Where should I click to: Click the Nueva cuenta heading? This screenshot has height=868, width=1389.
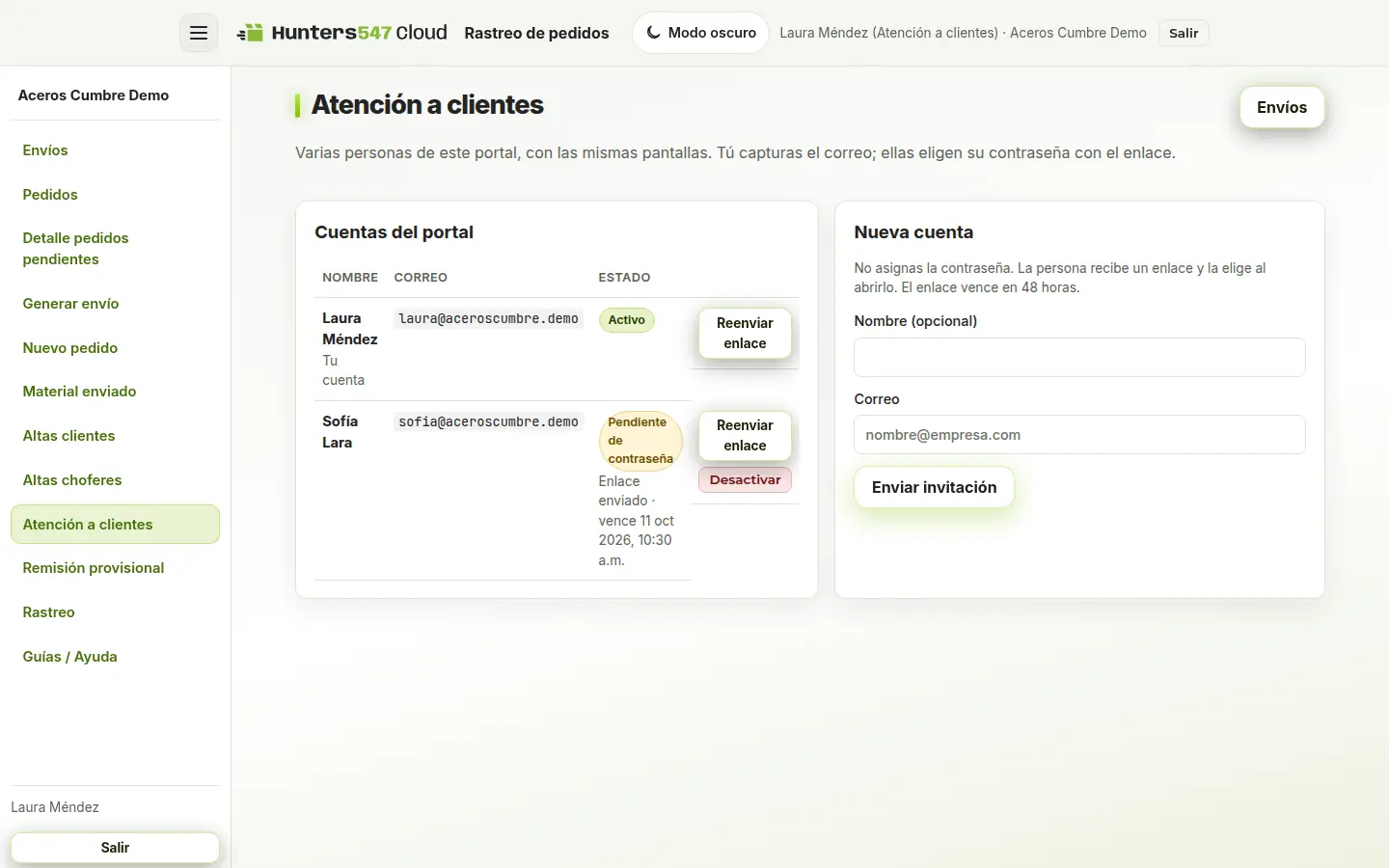click(x=913, y=232)
